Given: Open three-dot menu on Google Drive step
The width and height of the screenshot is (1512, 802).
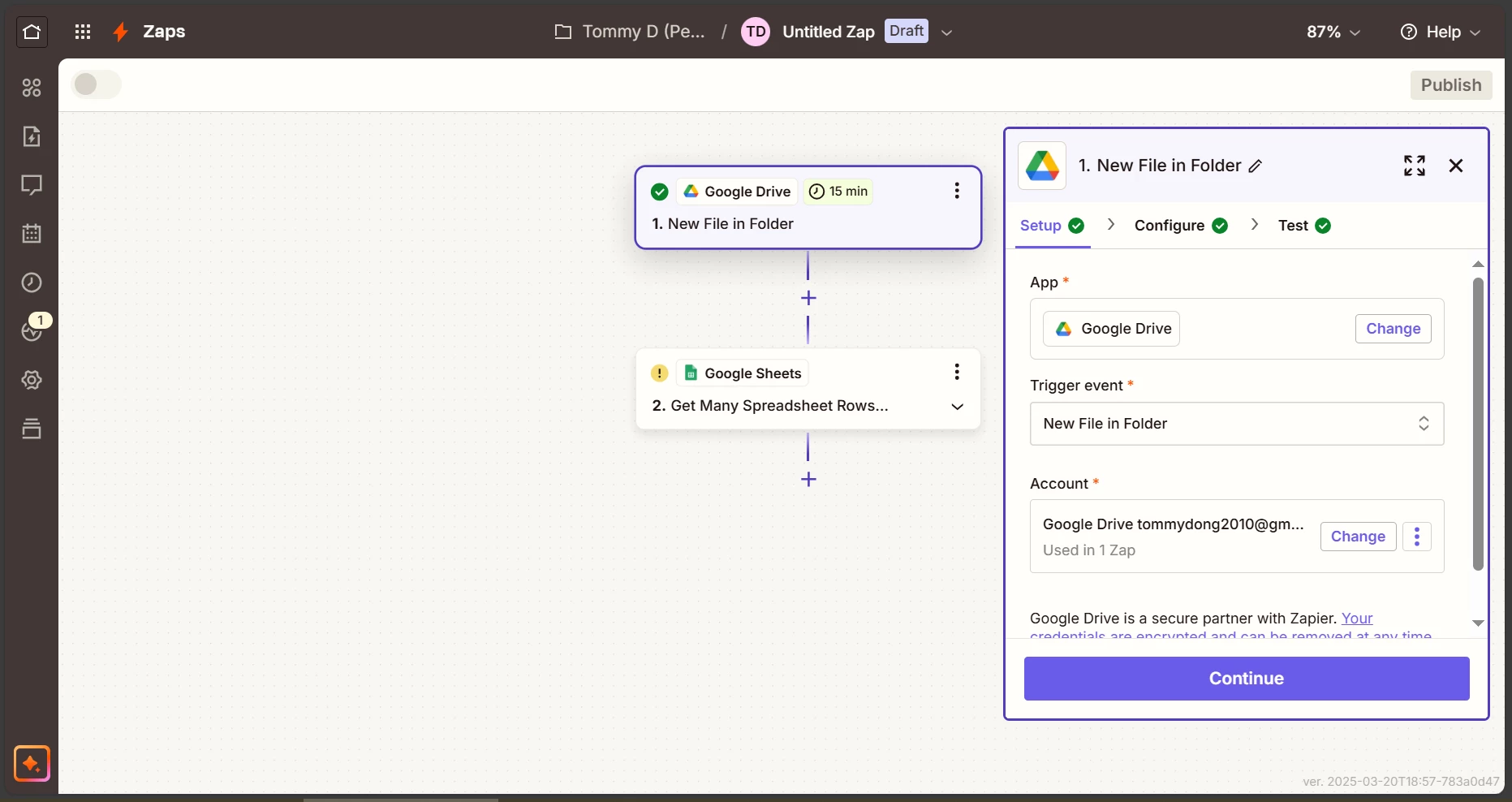Looking at the screenshot, I should coord(957,191).
